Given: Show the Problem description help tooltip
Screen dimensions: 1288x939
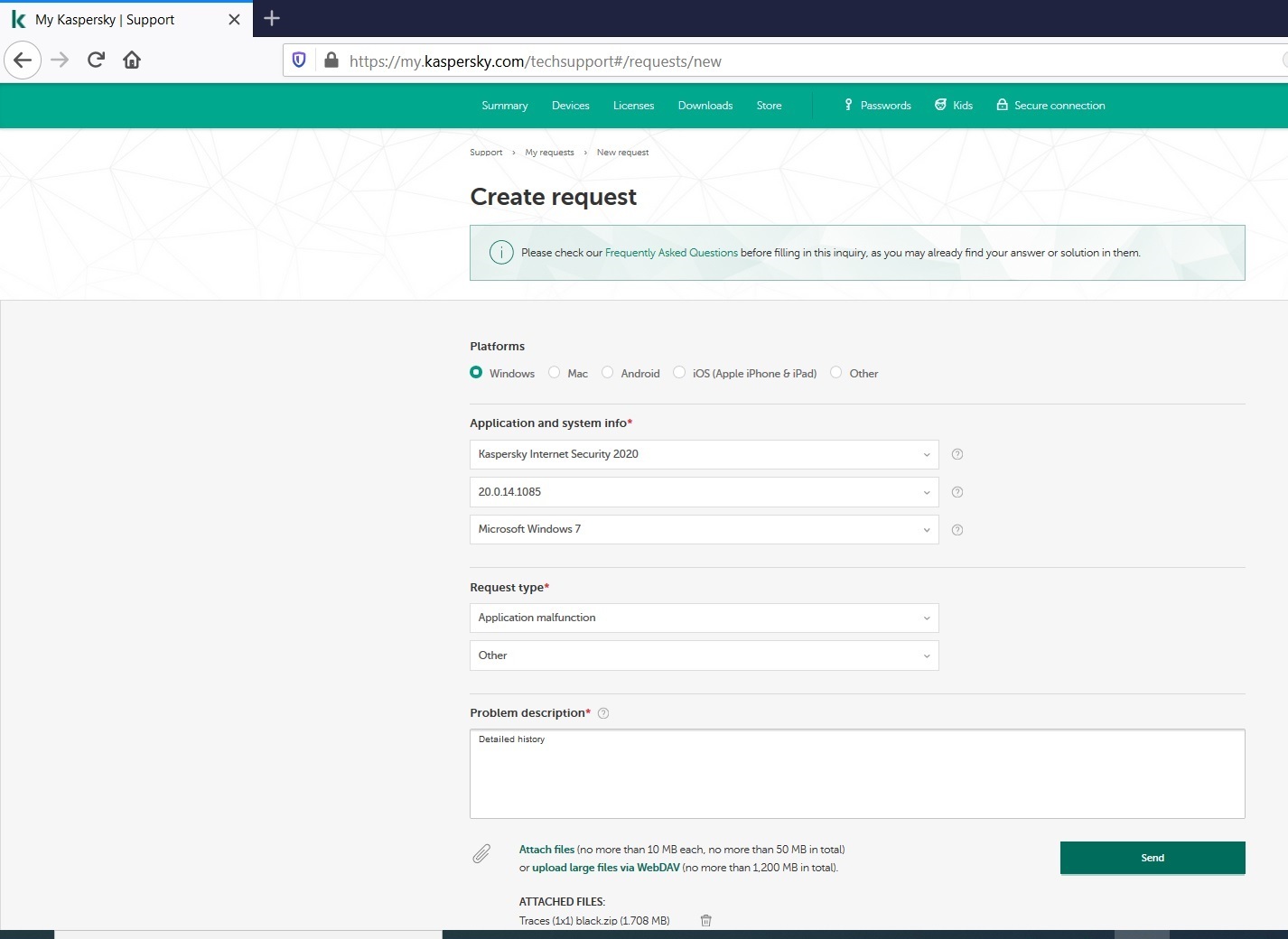Looking at the screenshot, I should [603, 713].
